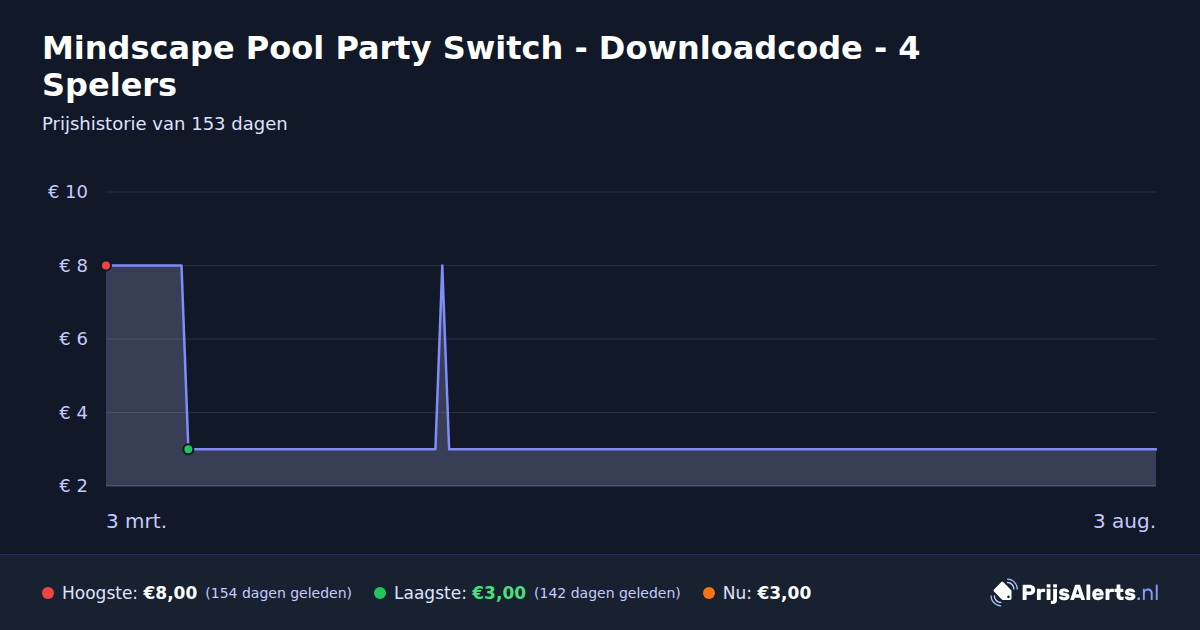Click the Mindscape Pool Party Switch title
Viewport: 1200px width, 630px height.
coord(481,66)
